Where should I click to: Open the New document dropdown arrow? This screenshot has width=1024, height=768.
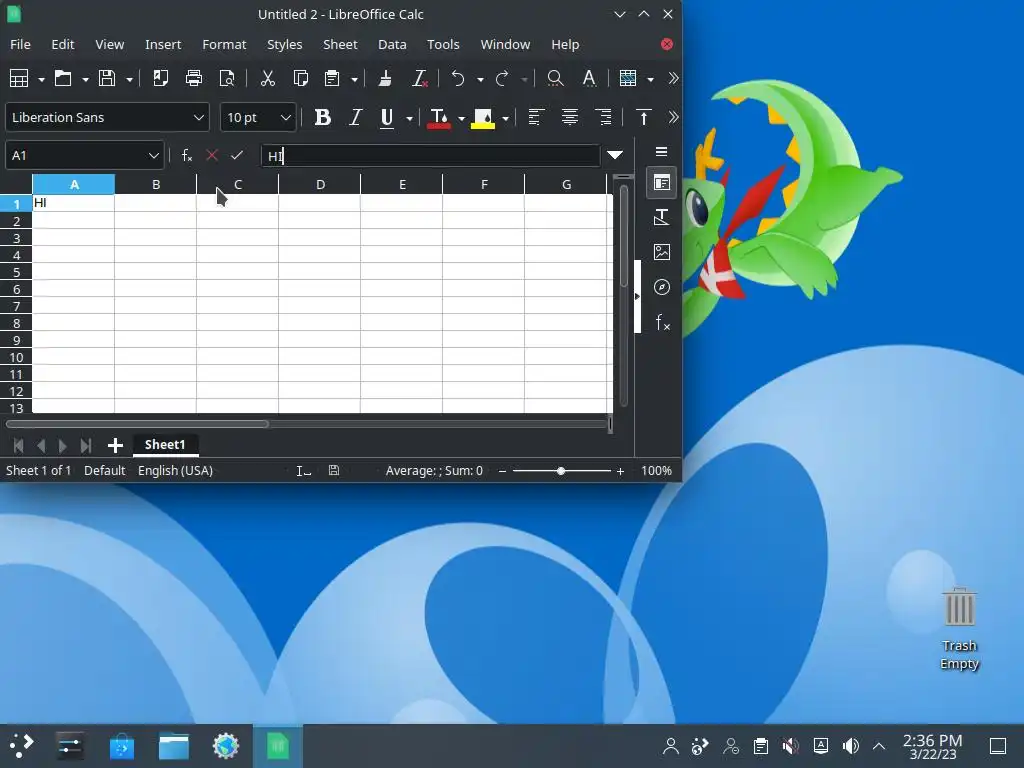coord(41,80)
